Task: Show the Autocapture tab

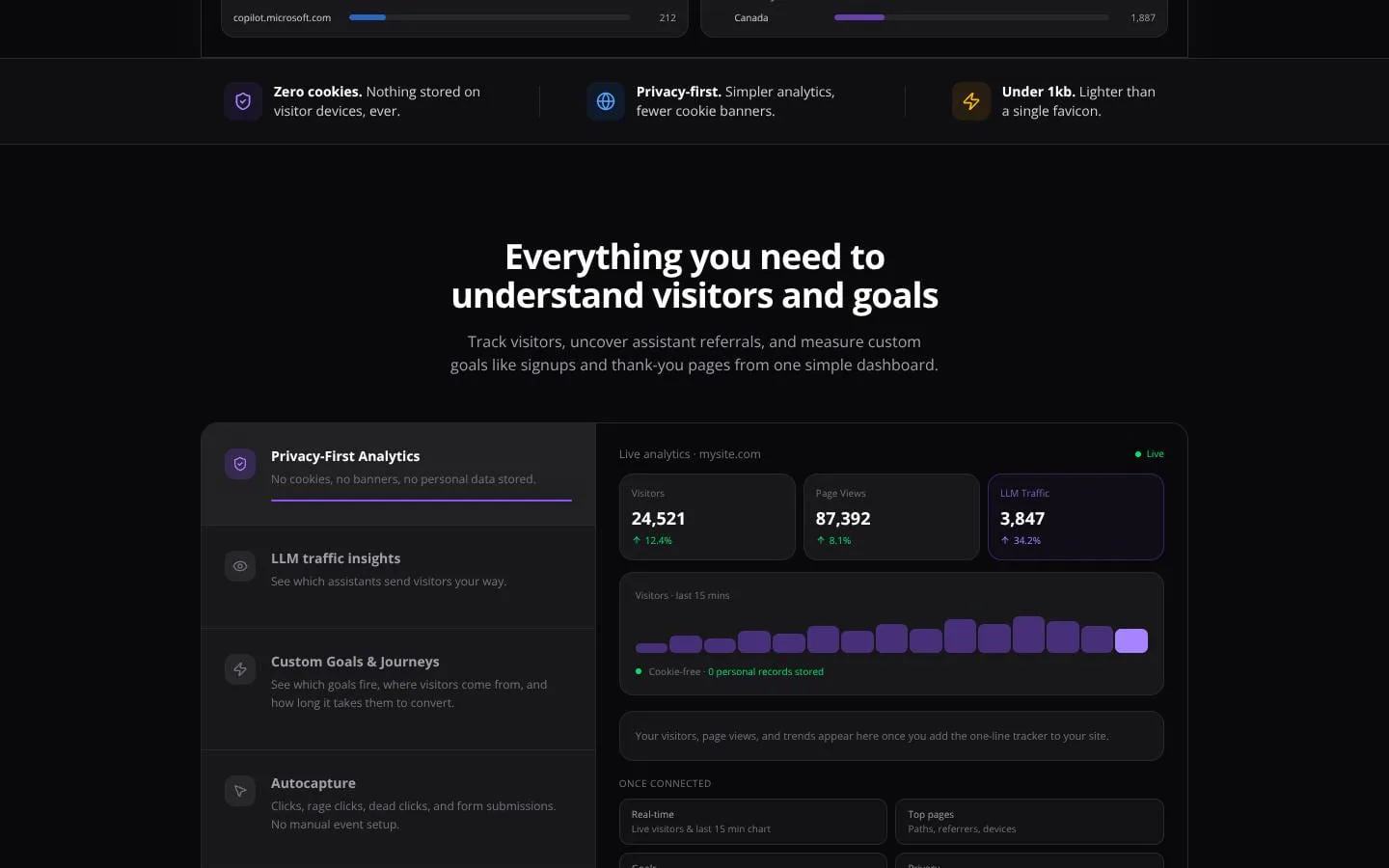Action: (x=398, y=809)
